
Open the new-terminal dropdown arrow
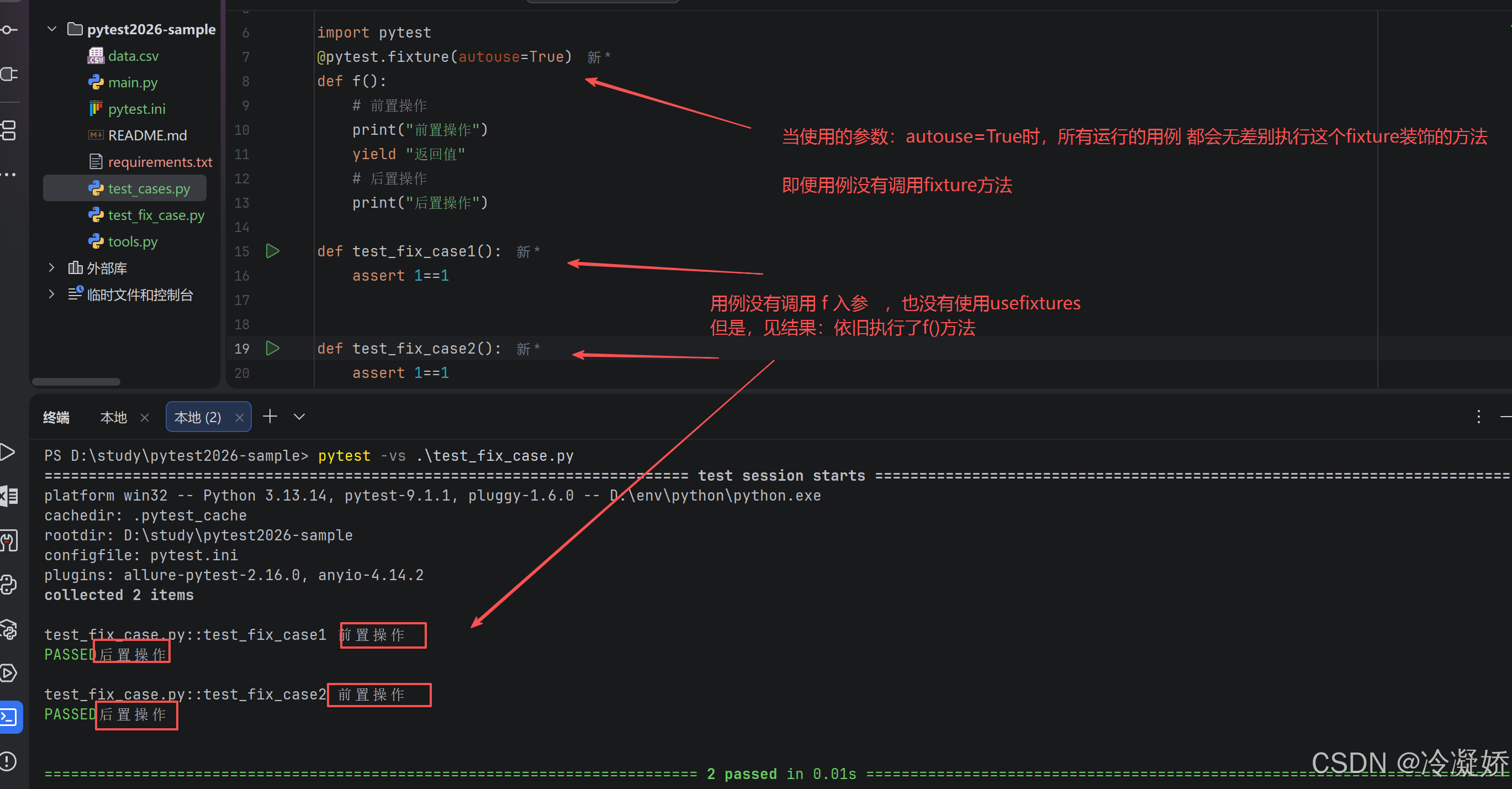[x=299, y=417]
